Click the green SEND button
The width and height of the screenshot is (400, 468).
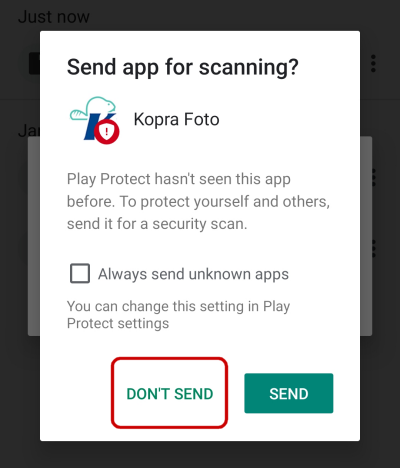click(x=289, y=393)
